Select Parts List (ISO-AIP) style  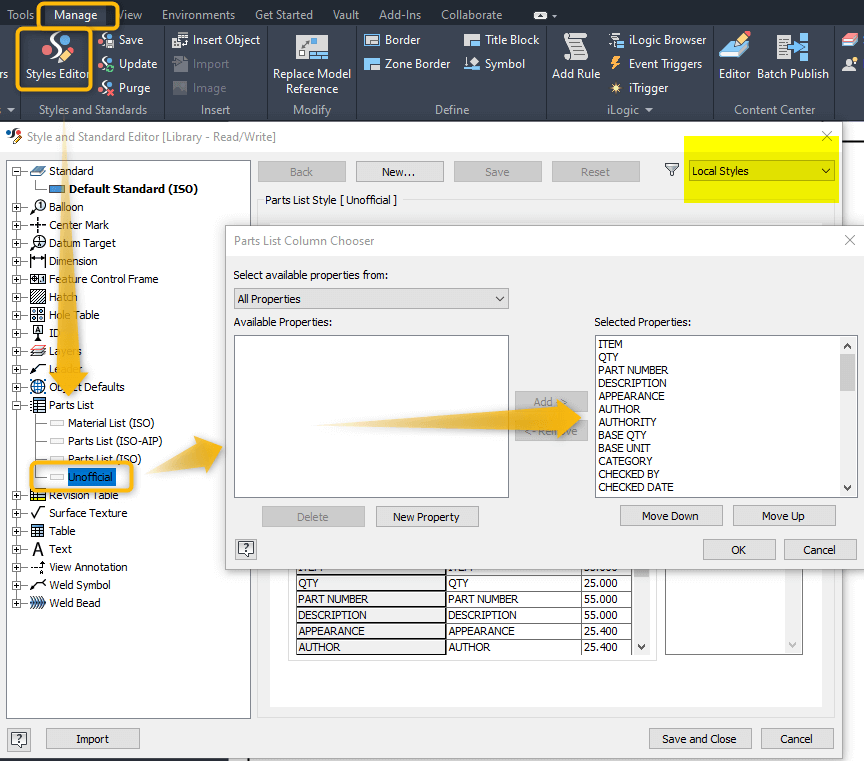(x=115, y=441)
